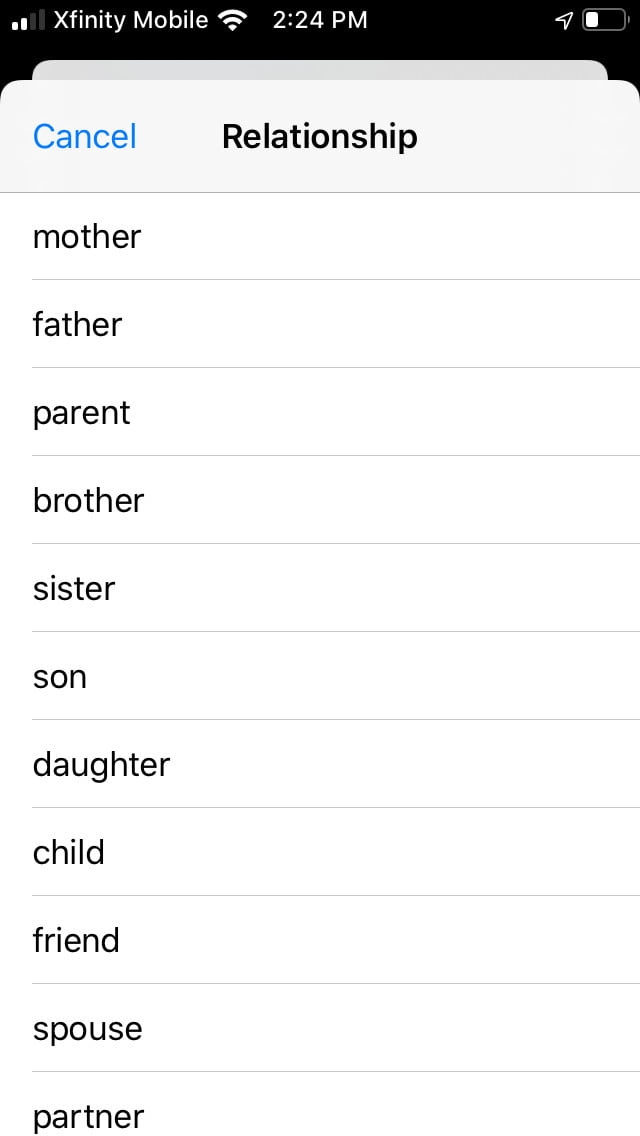Tap the Xfinity Mobile carrier label
Screen dimensions: 640x1136
pyautogui.click(x=130, y=20)
